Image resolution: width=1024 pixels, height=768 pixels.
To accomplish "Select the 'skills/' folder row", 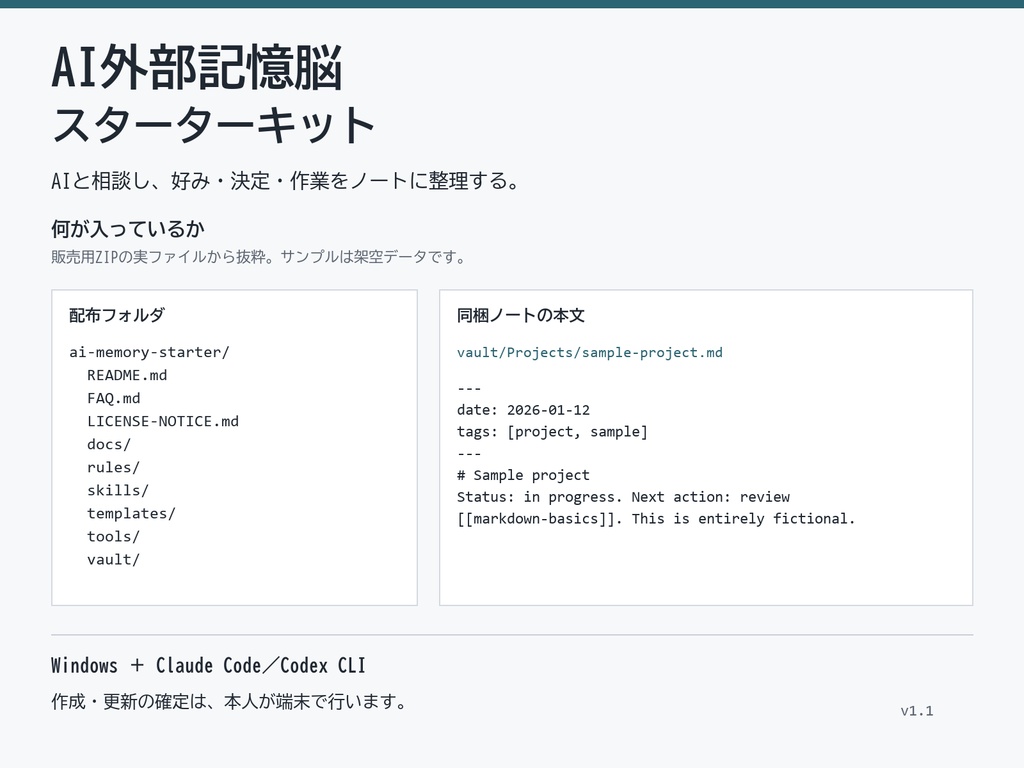I will pyautogui.click(x=118, y=490).
